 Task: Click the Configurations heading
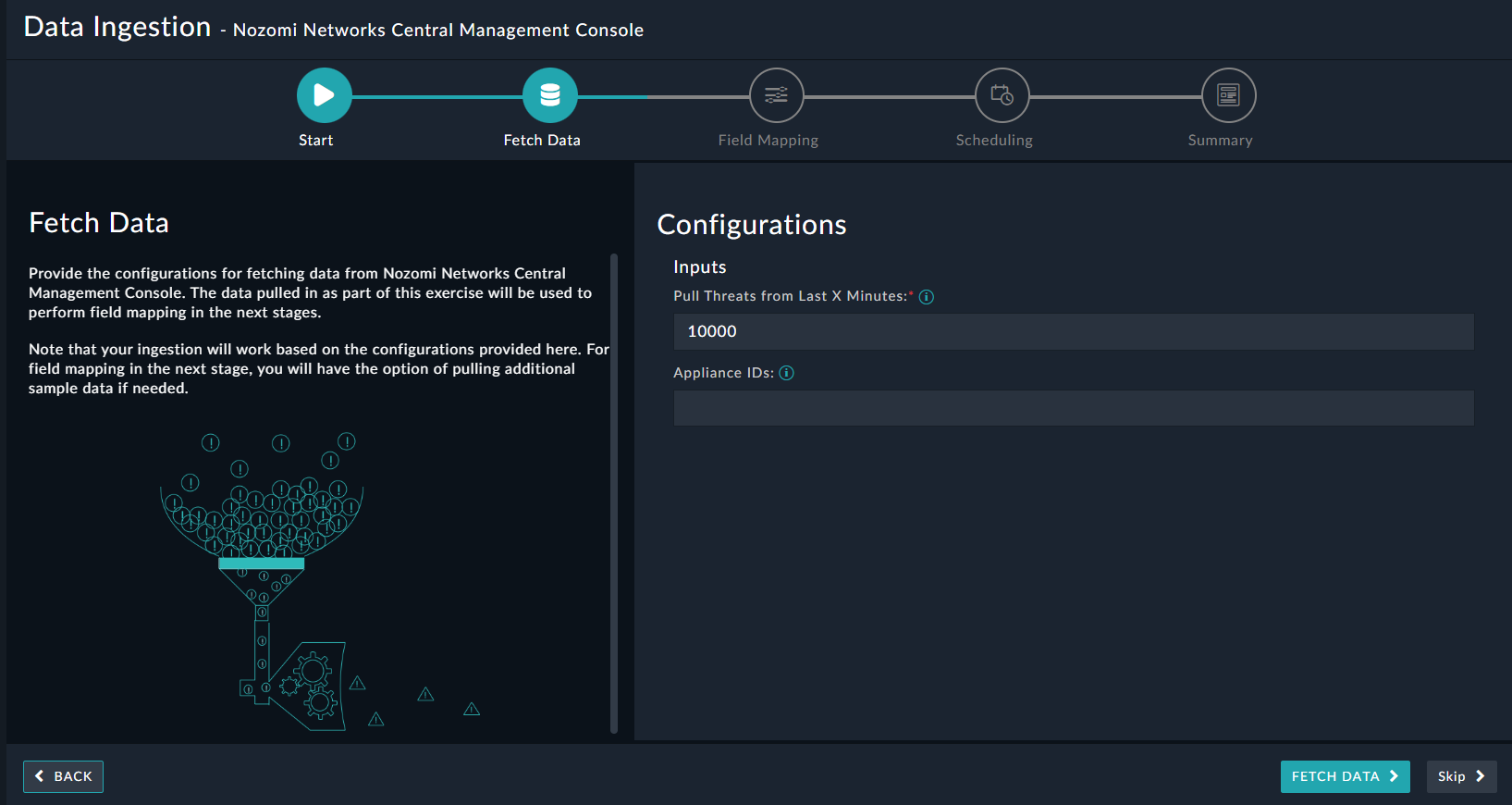click(x=751, y=225)
